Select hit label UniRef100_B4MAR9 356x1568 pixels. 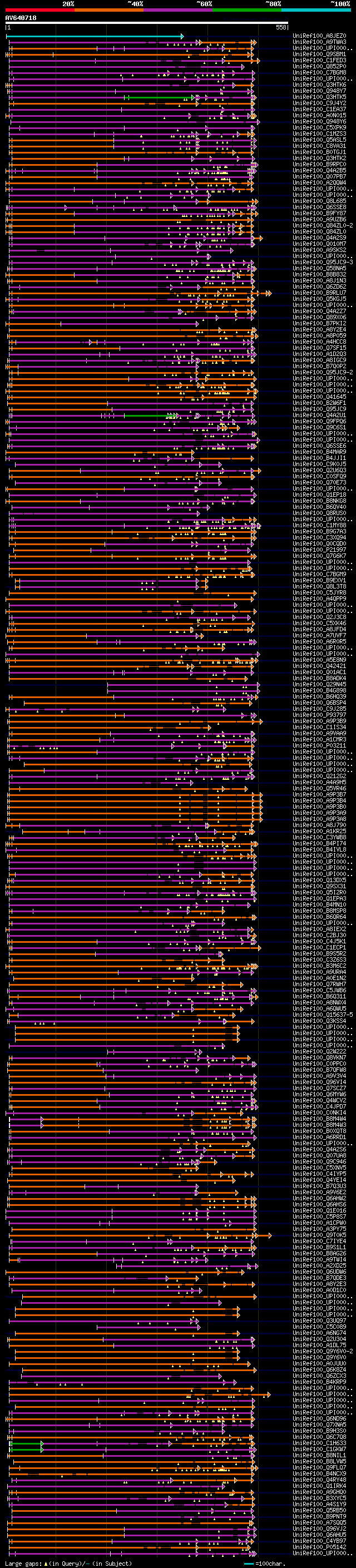pos(319,452)
